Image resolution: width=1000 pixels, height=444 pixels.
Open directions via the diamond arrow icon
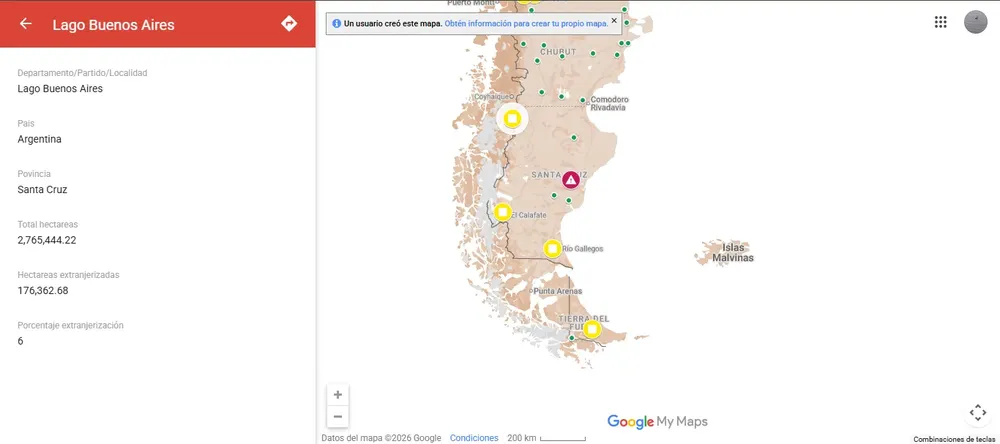(289, 24)
